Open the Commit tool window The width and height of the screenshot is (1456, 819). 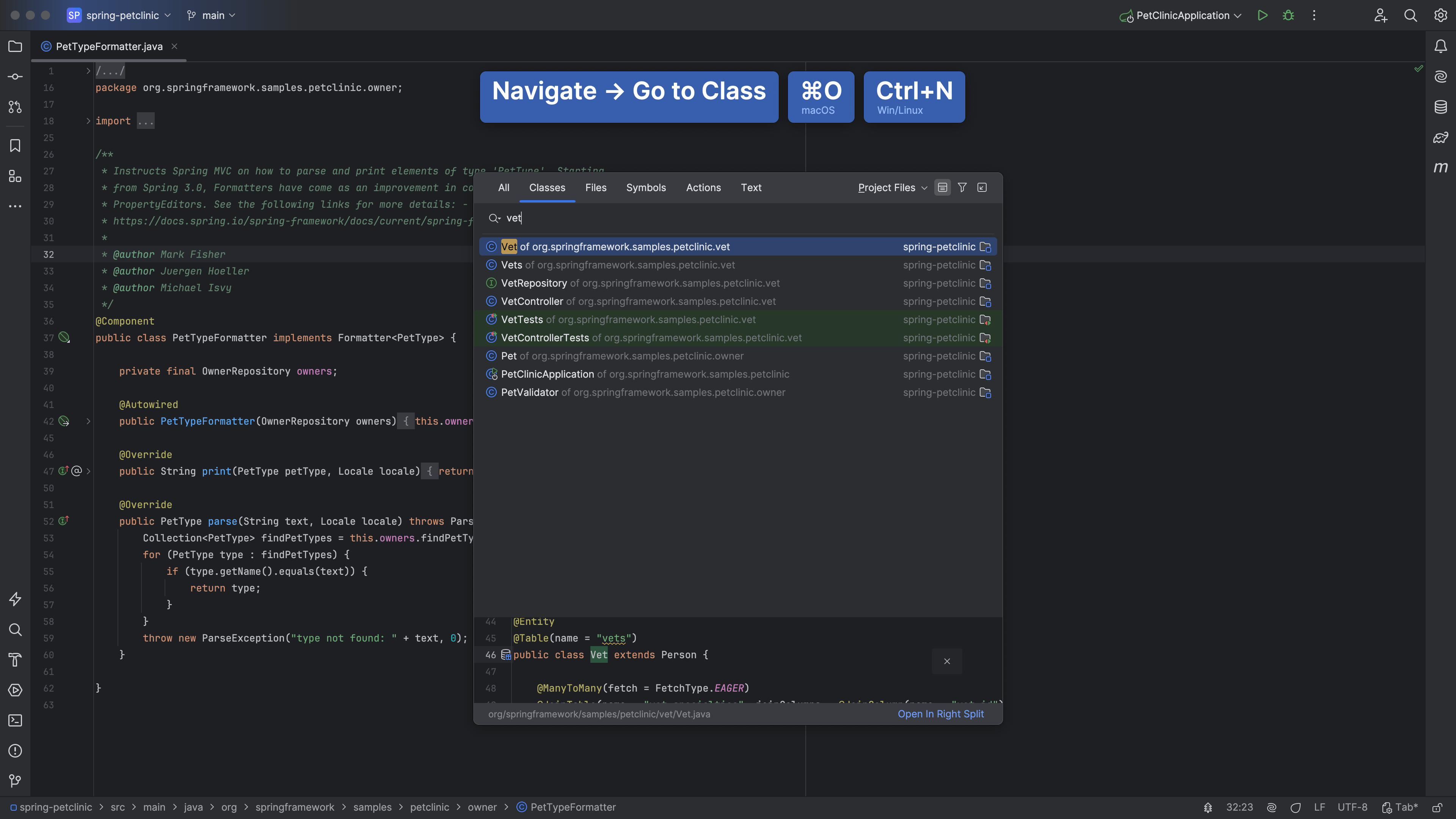[15, 76]
